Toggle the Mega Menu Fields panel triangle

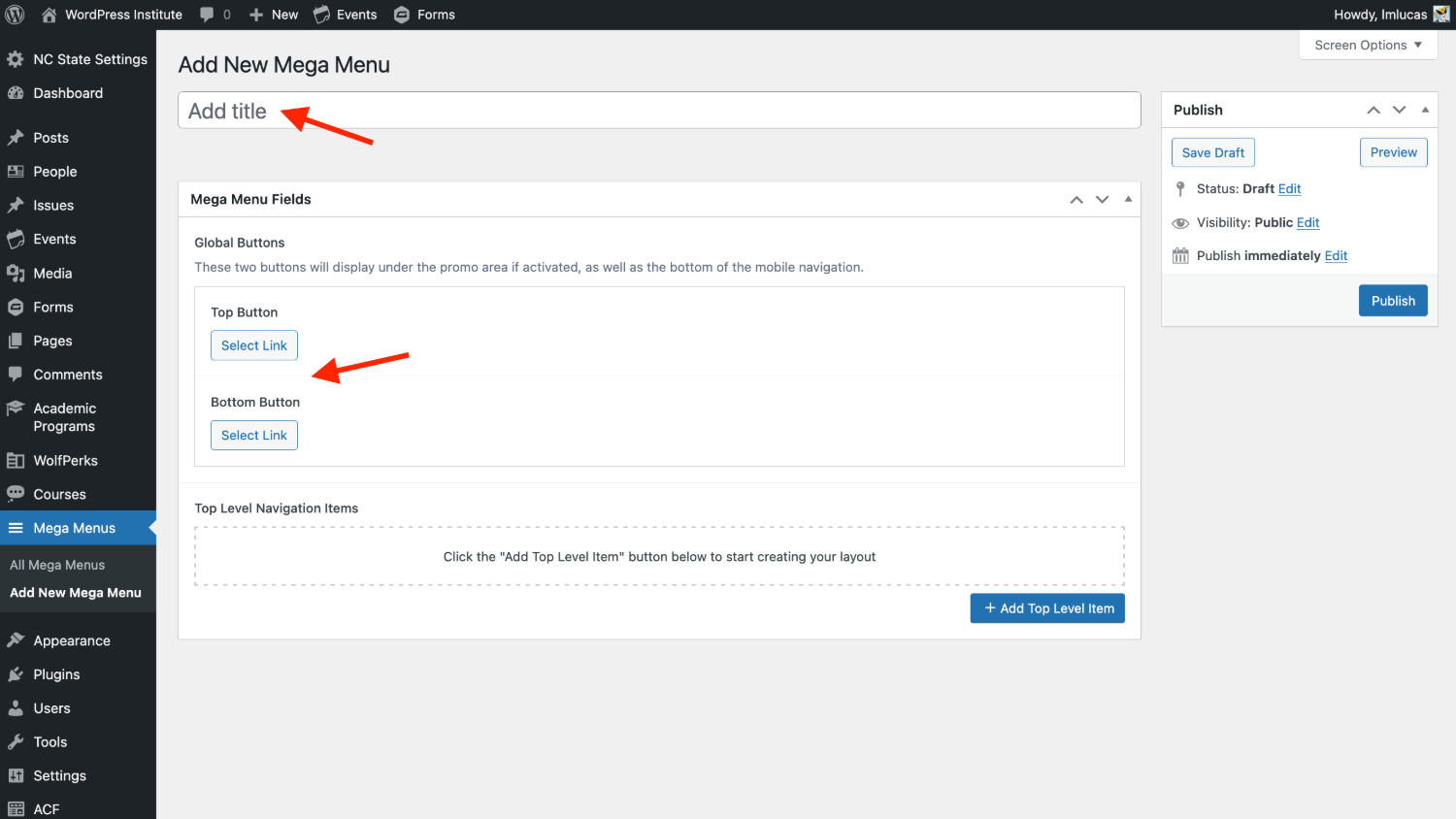coord(1128,199)
